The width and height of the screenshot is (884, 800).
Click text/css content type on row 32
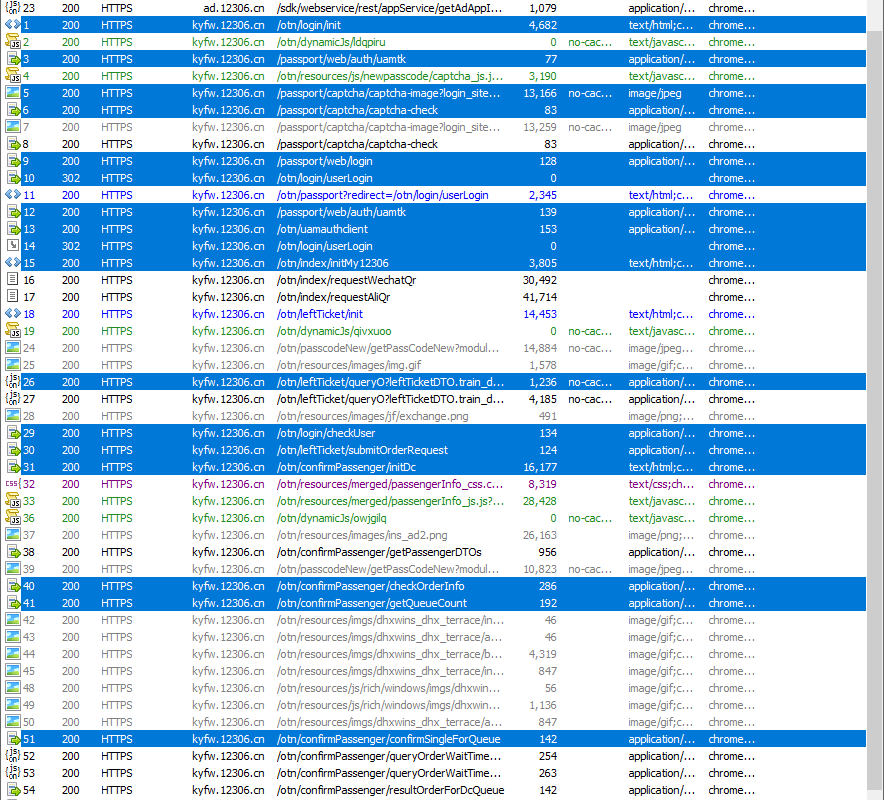point(661,484)
